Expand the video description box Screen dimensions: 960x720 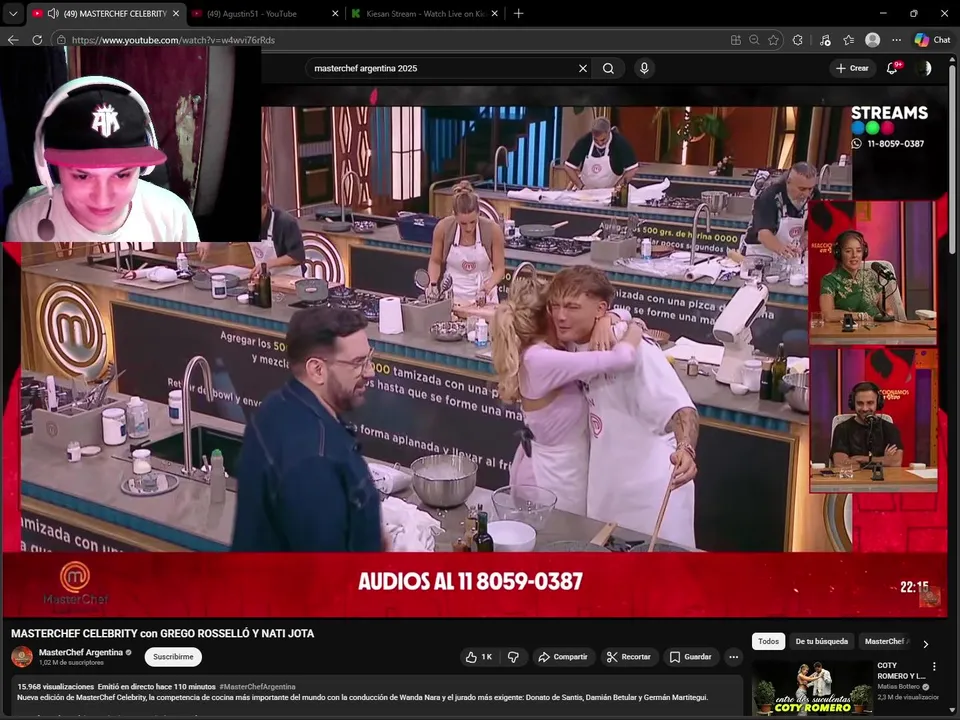point(377,696)
